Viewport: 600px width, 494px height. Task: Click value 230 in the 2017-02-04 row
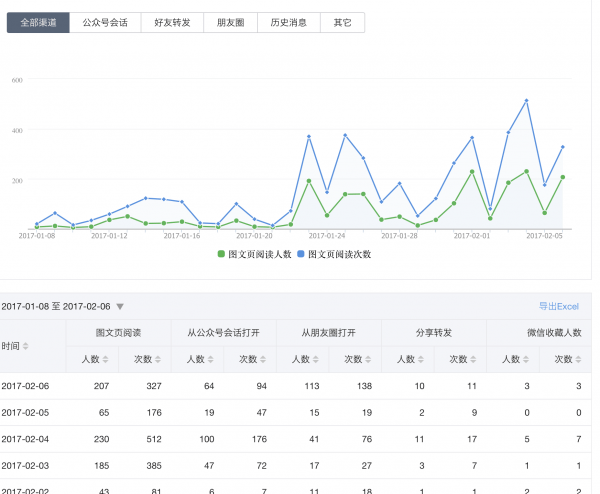point(101,439)
